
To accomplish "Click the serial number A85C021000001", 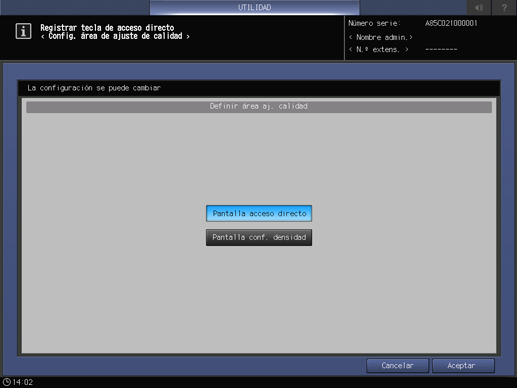I will [x=451, y=23].
